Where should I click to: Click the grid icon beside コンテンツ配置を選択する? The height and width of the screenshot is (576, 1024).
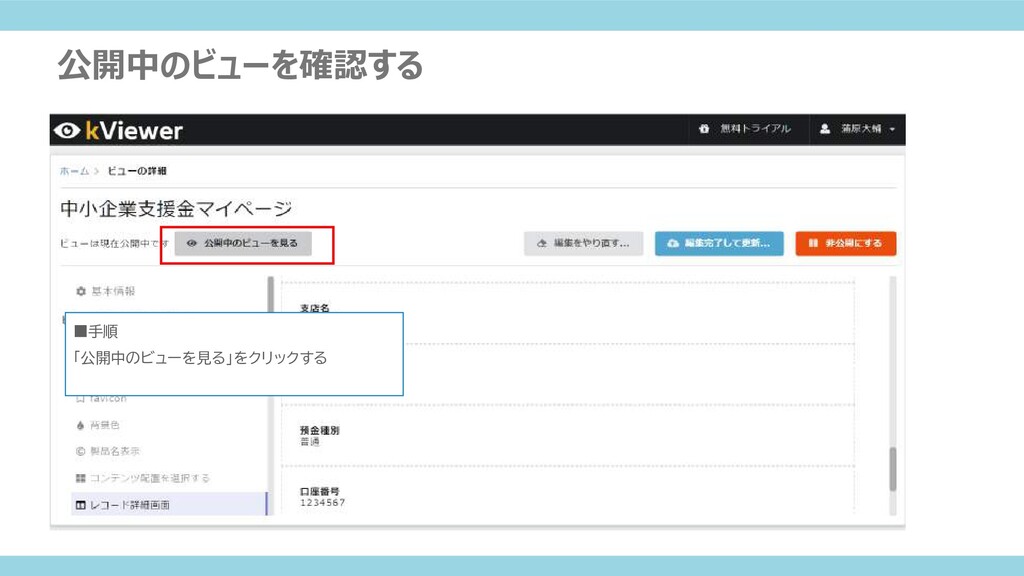tap(80, 478)
